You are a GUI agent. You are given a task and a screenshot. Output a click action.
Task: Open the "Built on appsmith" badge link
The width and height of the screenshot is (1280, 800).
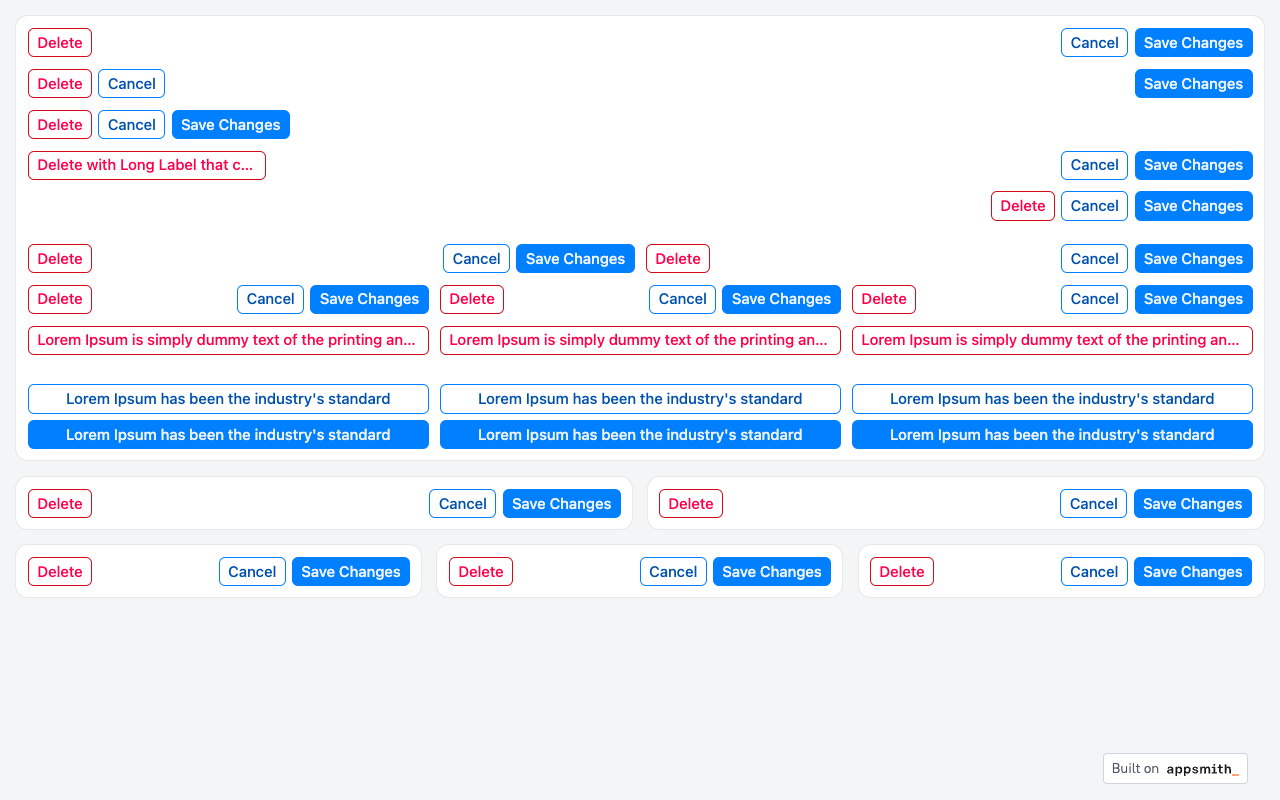click(1175, 768)
